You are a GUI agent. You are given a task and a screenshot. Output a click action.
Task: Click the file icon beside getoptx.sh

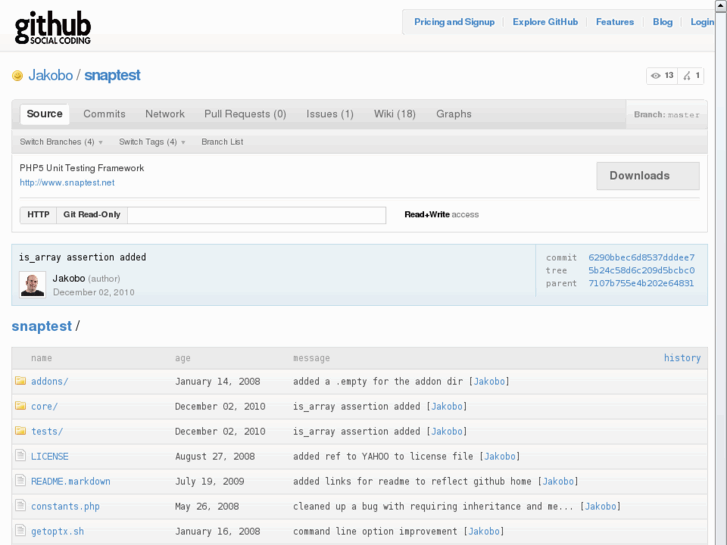pyautogui.click(x=20, y=531)
